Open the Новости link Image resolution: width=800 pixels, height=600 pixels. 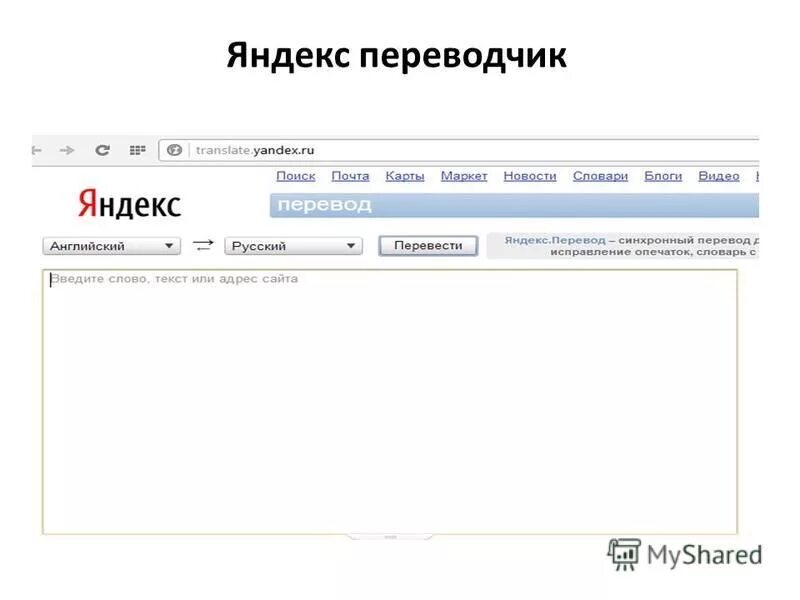tap(530, 176)
